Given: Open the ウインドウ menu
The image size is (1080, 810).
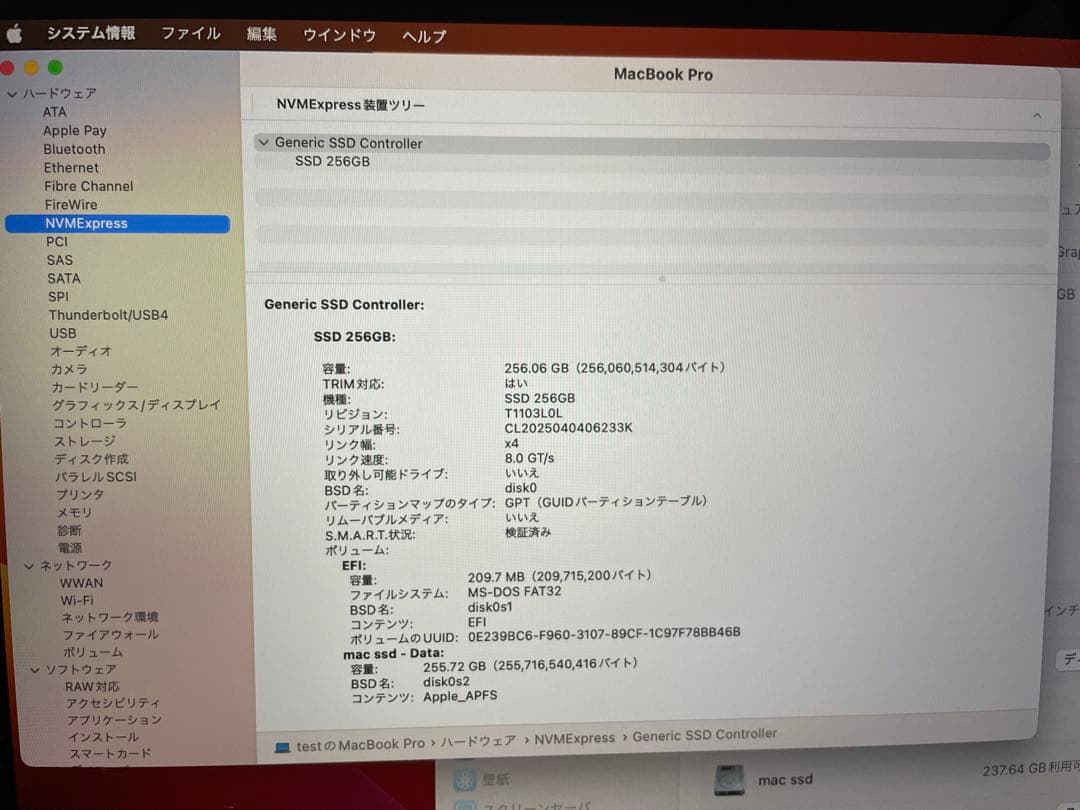Looking at the screenshot, I should [x=338, y=35].
